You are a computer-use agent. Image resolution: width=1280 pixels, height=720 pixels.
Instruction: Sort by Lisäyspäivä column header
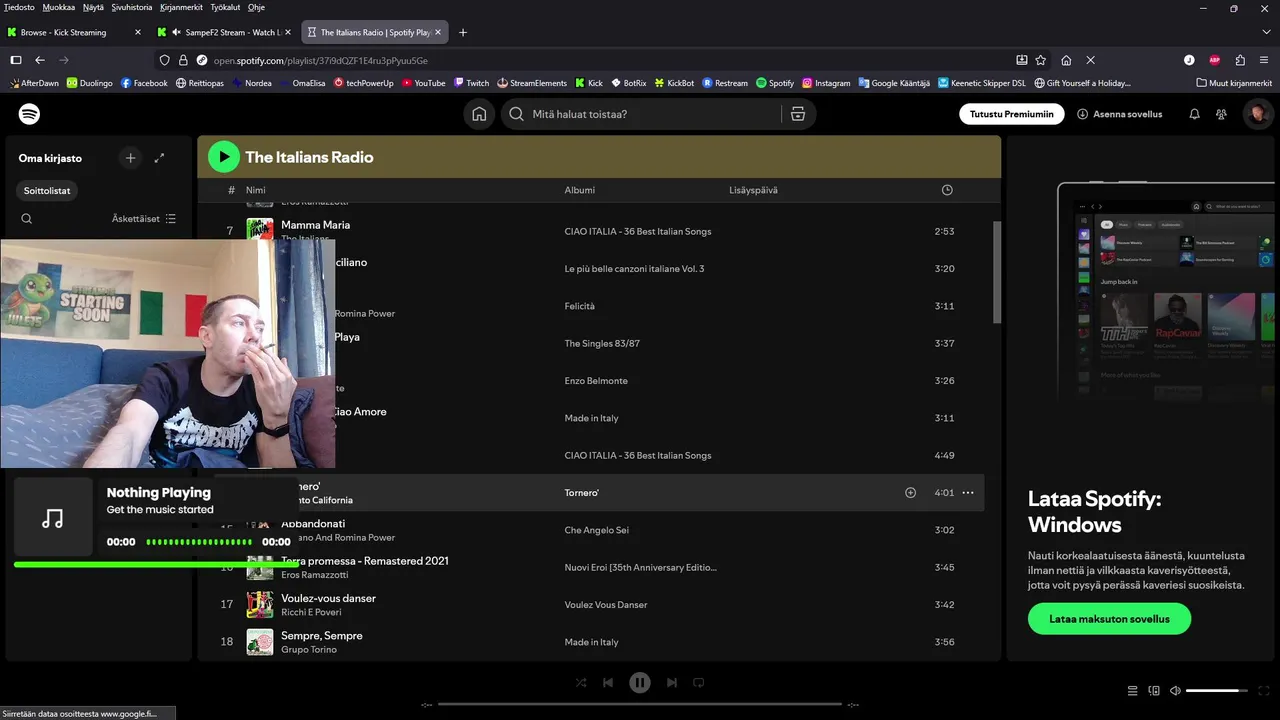[753, 190]
